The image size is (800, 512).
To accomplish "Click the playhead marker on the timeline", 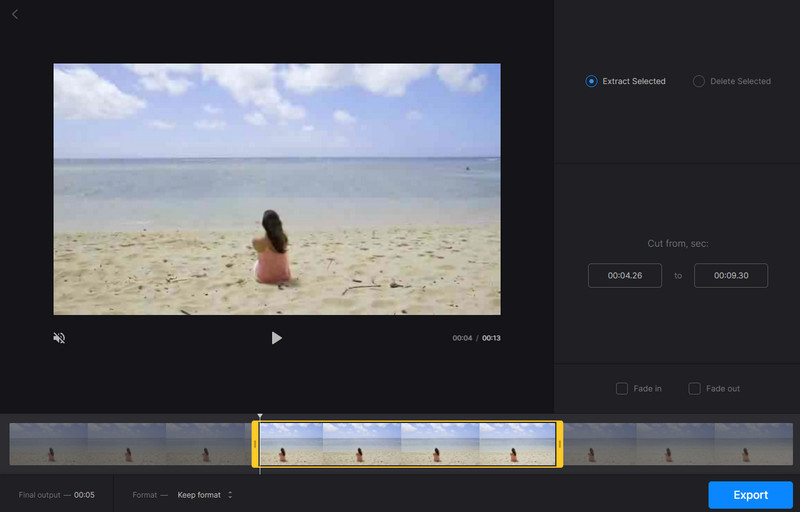I will click(260, 417).
